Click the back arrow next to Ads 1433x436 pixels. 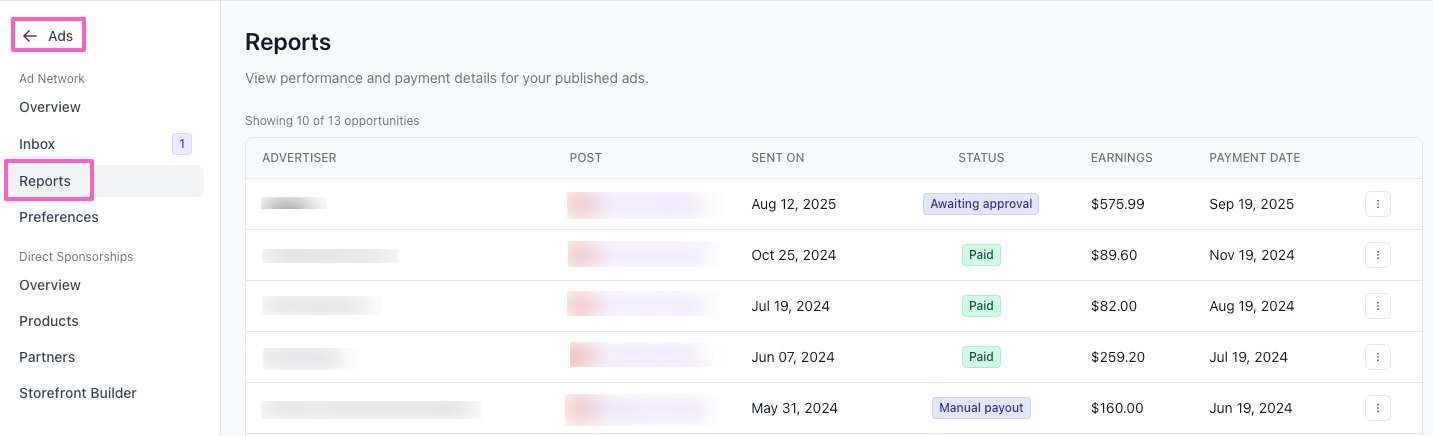click(x=30, y=36)
